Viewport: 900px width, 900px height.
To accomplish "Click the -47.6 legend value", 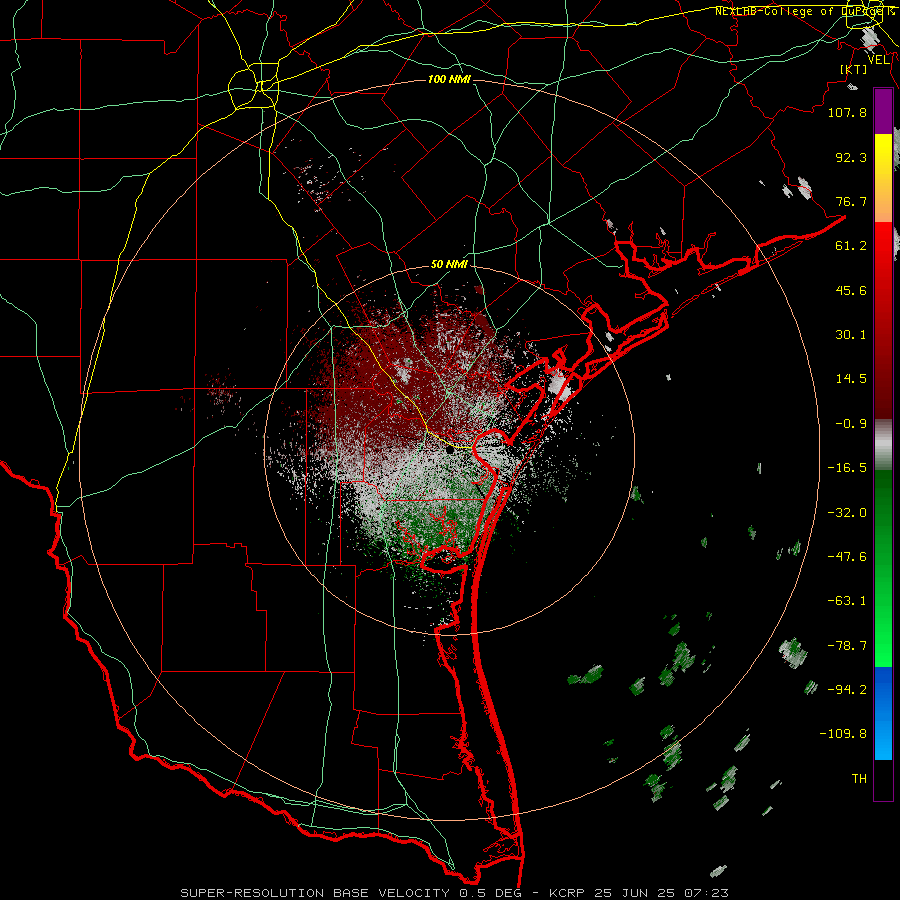I will [847, 557].
